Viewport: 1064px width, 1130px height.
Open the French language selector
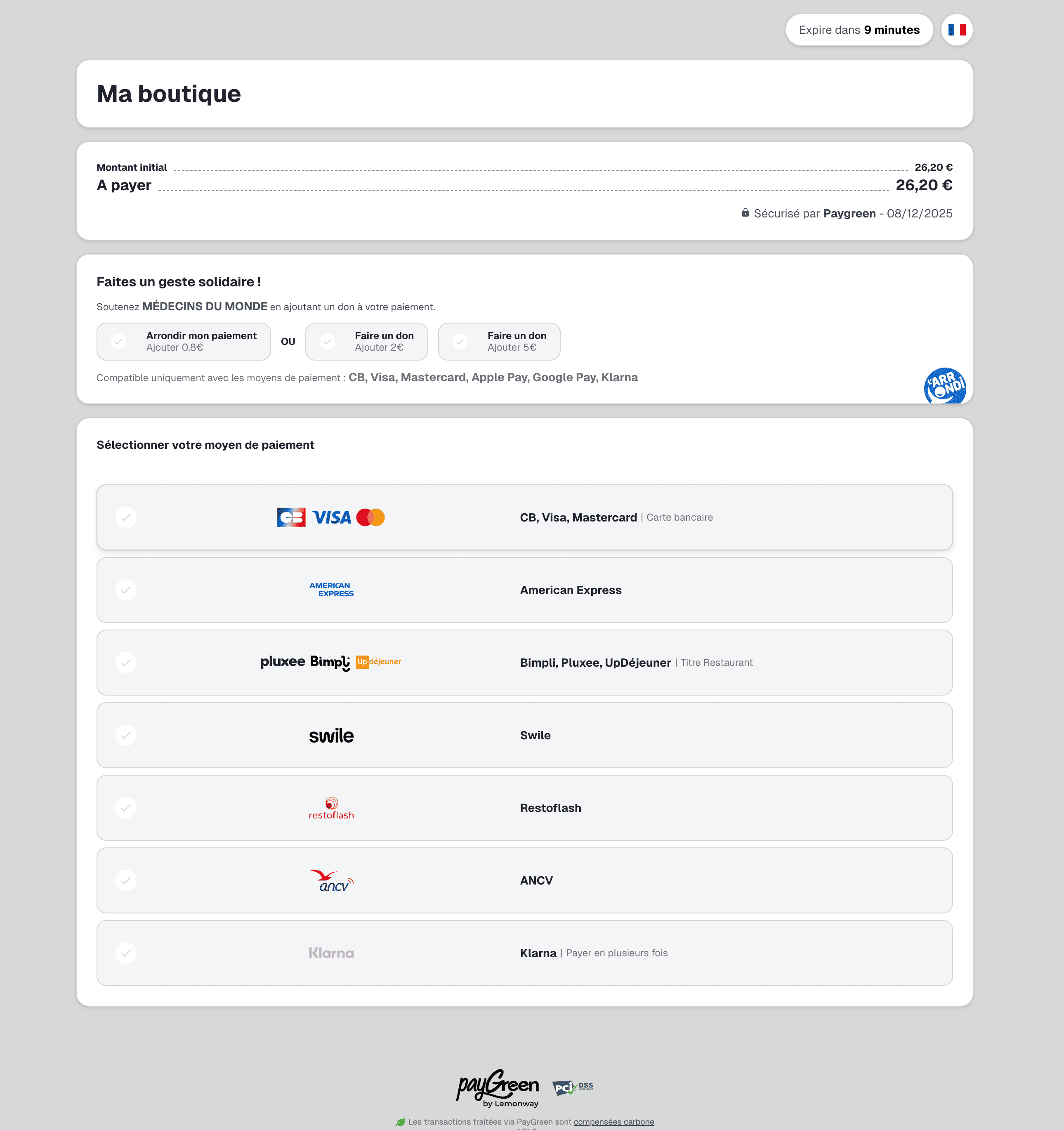(957, 29)
